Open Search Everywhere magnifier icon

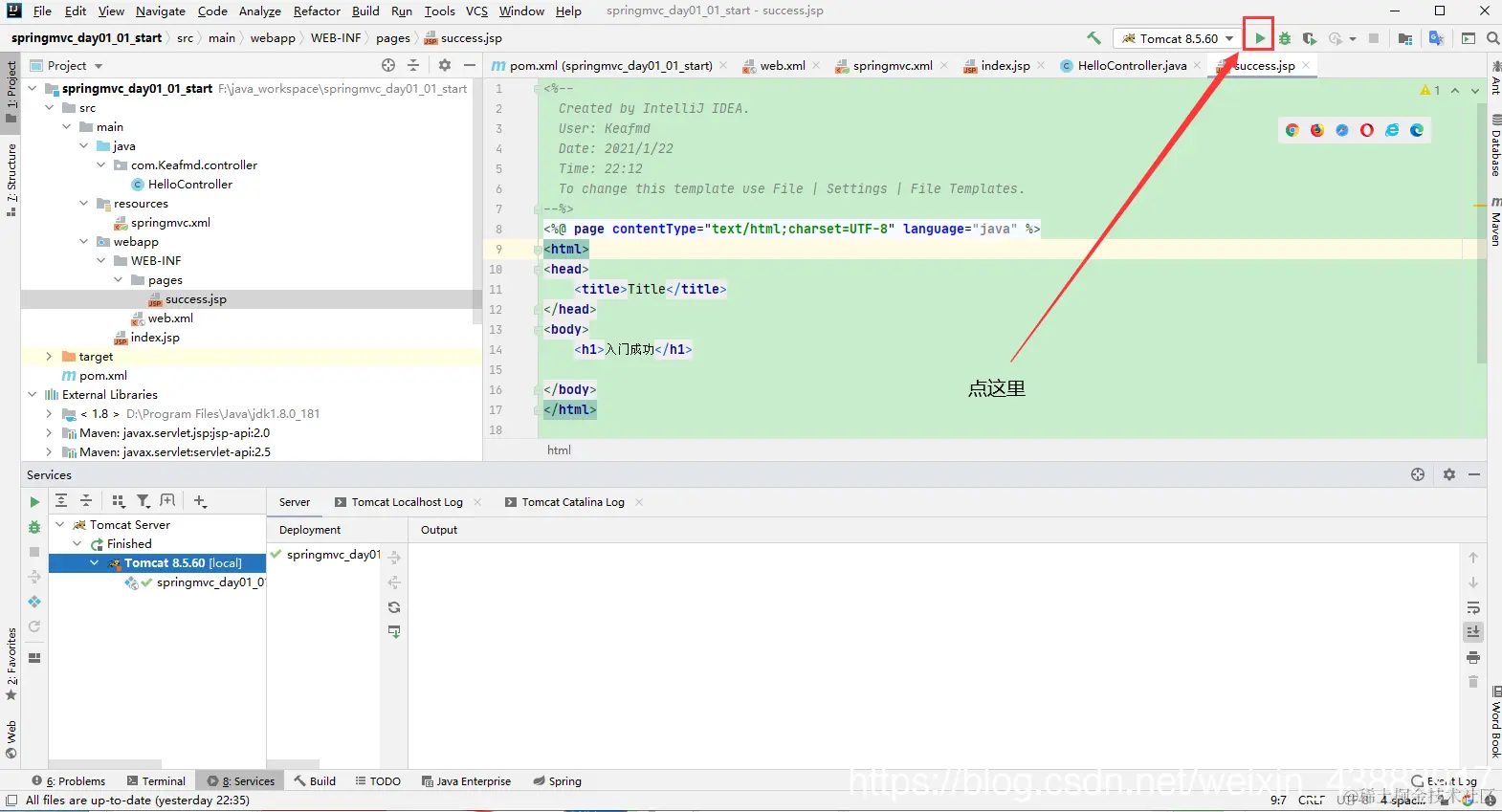[x=1492, y=38]
